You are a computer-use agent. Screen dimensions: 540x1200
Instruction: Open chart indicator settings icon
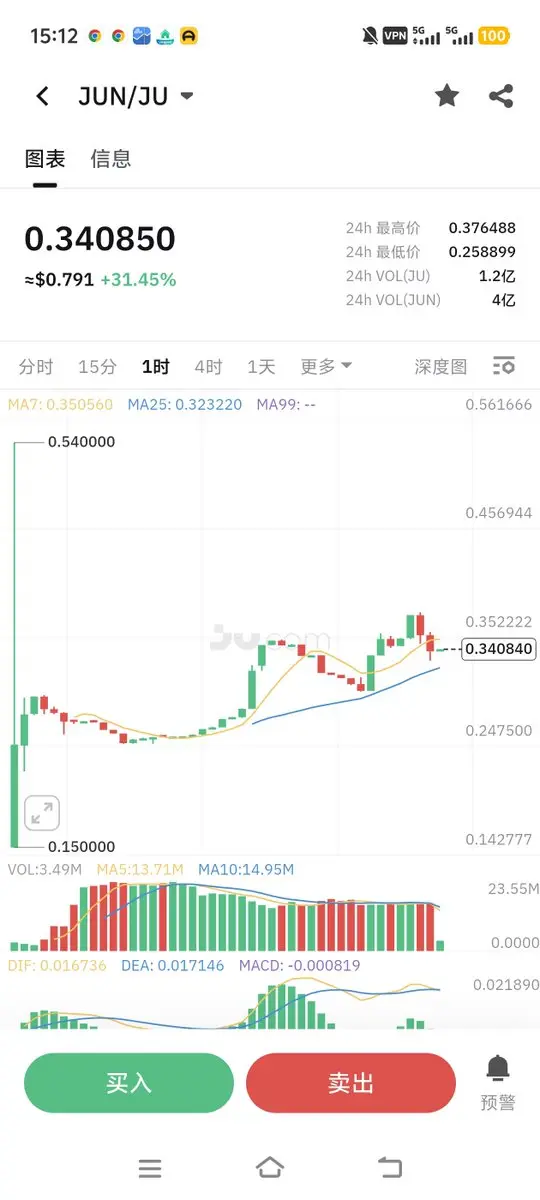[x=504, y=366]
